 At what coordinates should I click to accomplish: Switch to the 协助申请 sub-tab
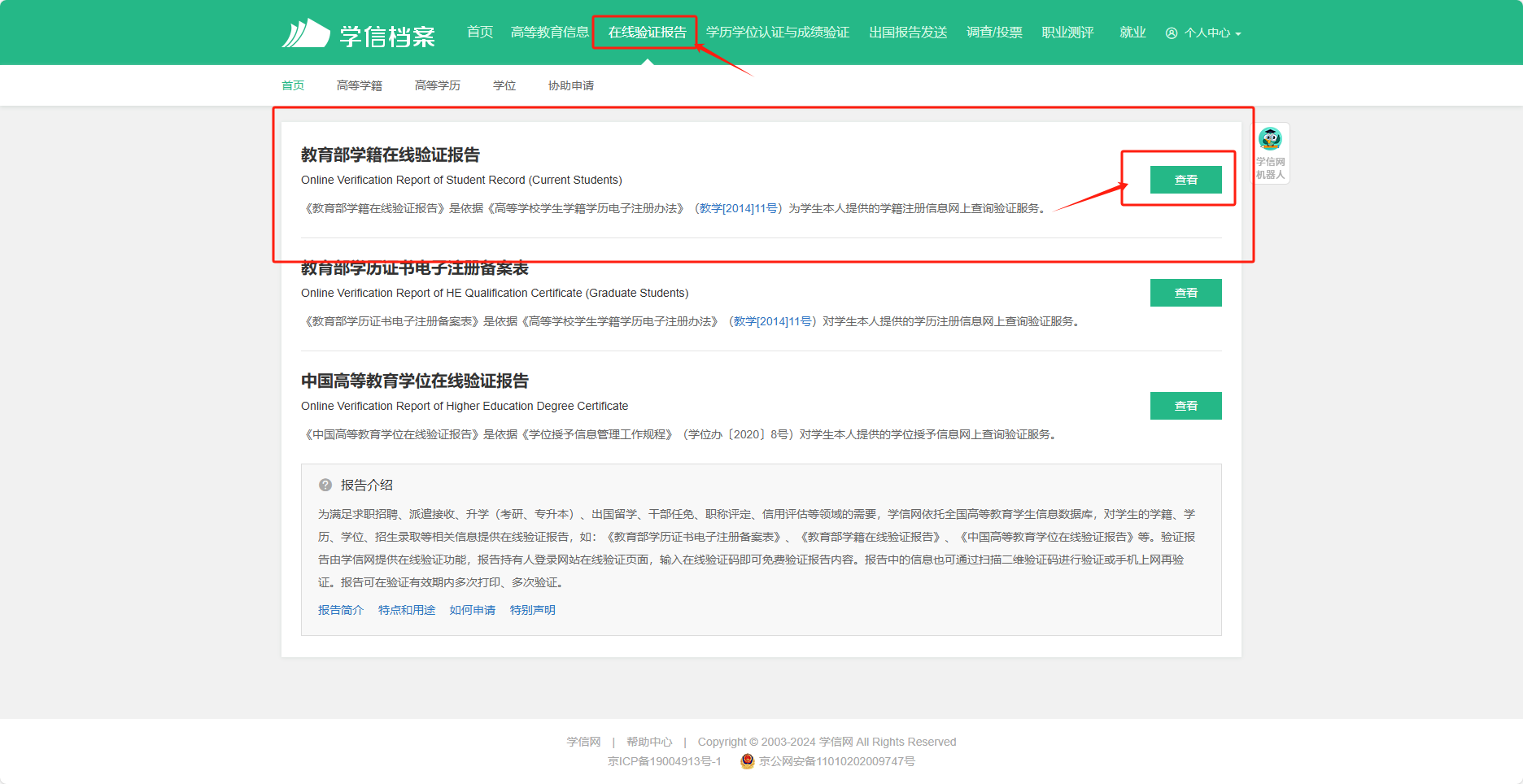tap(571, 85)
